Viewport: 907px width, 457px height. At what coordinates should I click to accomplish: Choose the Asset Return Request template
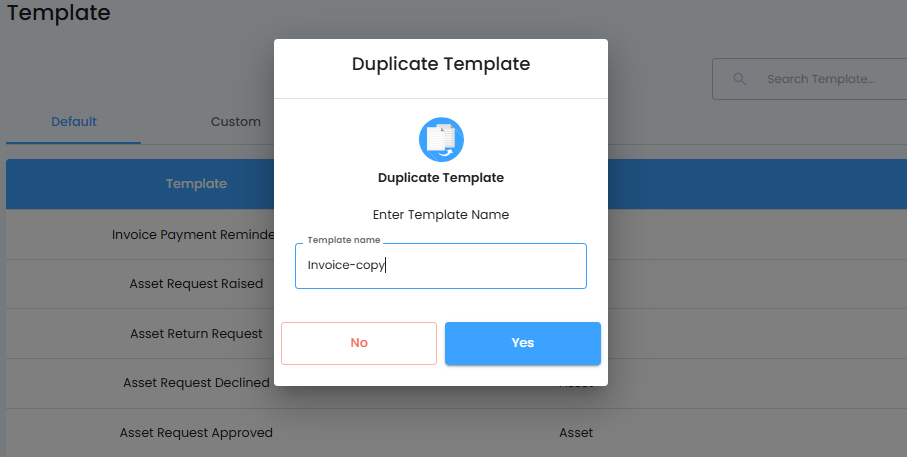[196, 333]
